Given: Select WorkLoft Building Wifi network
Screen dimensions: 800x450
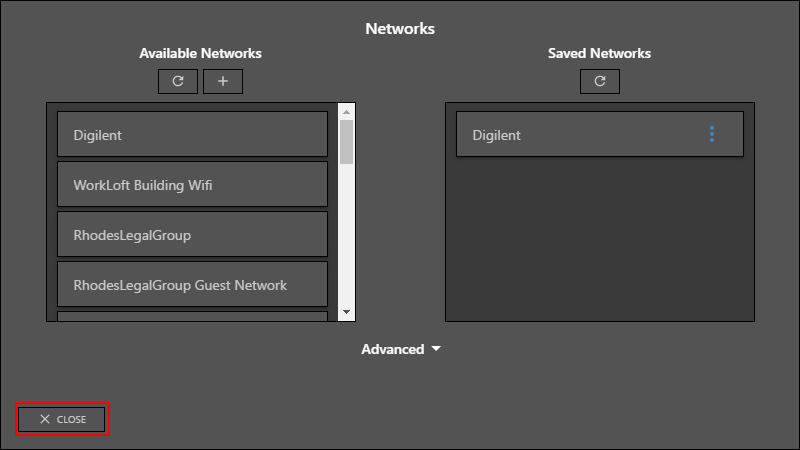Looking at the screenshot, I should [192, 184].
